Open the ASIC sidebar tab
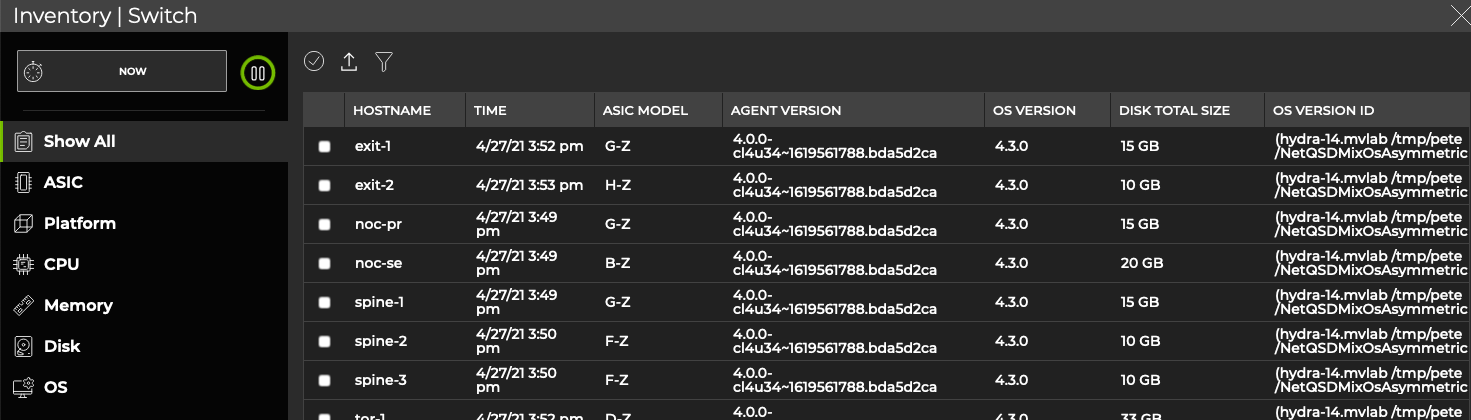Viewport: 1471px width, 420px height. click(63, 182)
